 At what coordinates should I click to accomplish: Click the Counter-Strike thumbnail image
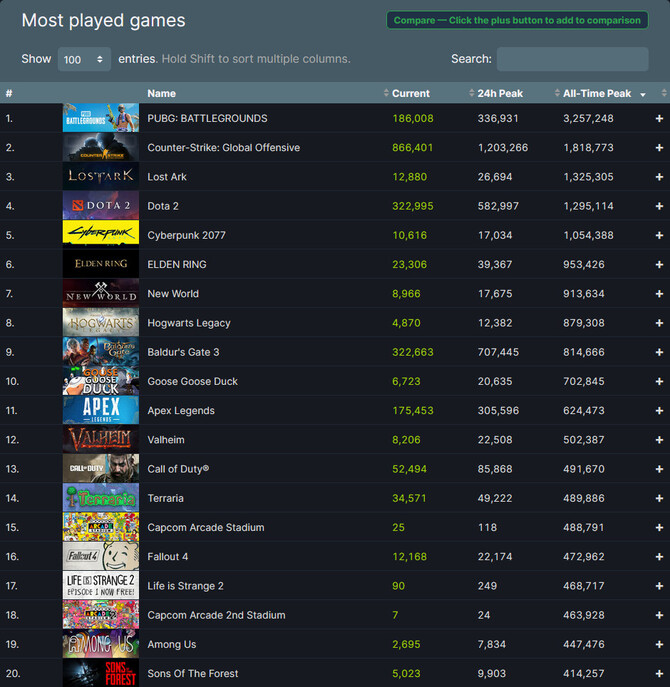[101, 147]
